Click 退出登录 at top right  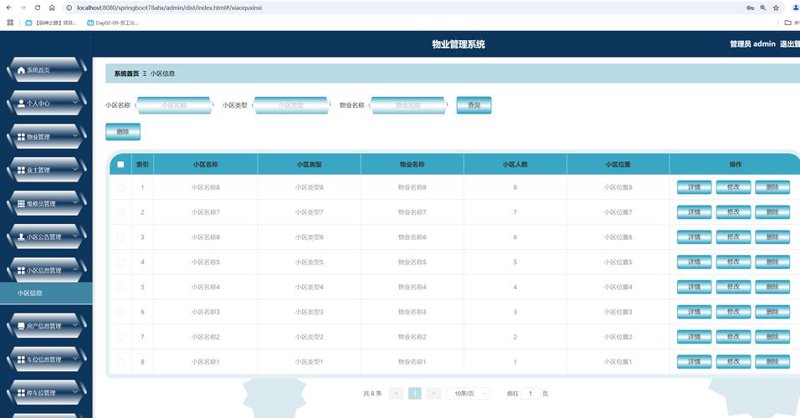(x=790, y=44)
